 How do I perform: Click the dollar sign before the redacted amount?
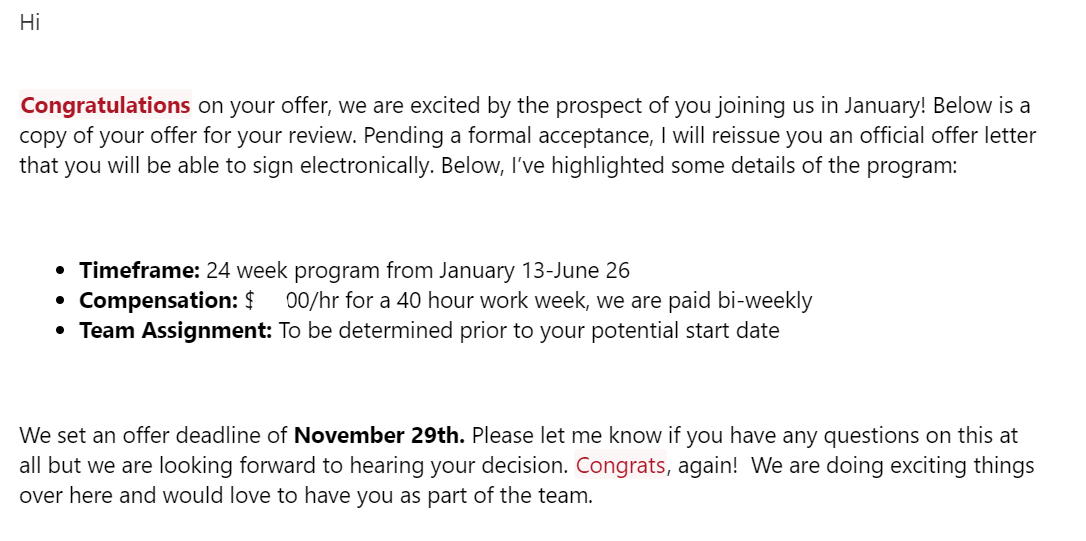[x=251, y=301]
